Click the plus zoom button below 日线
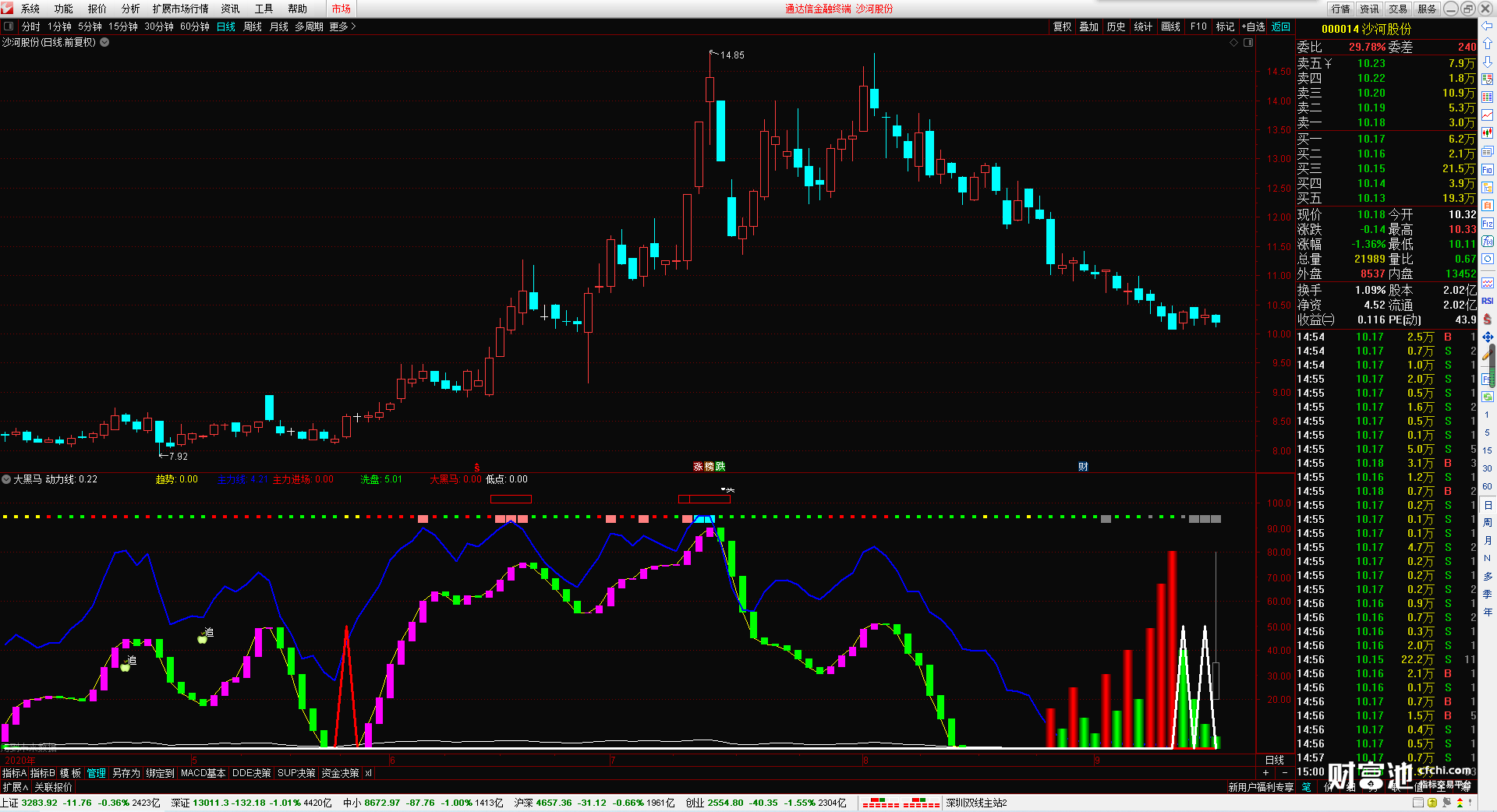This screenshot has width=1497, height=812. (1265, 772)
